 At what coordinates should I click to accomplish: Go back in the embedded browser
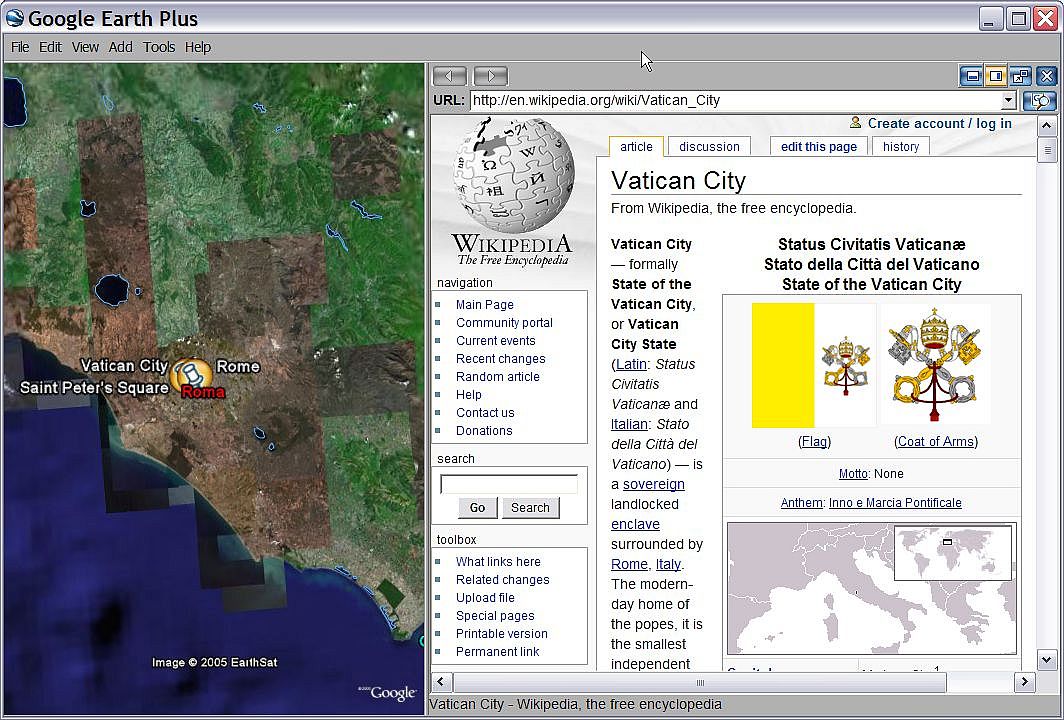(x=450, y=76)
